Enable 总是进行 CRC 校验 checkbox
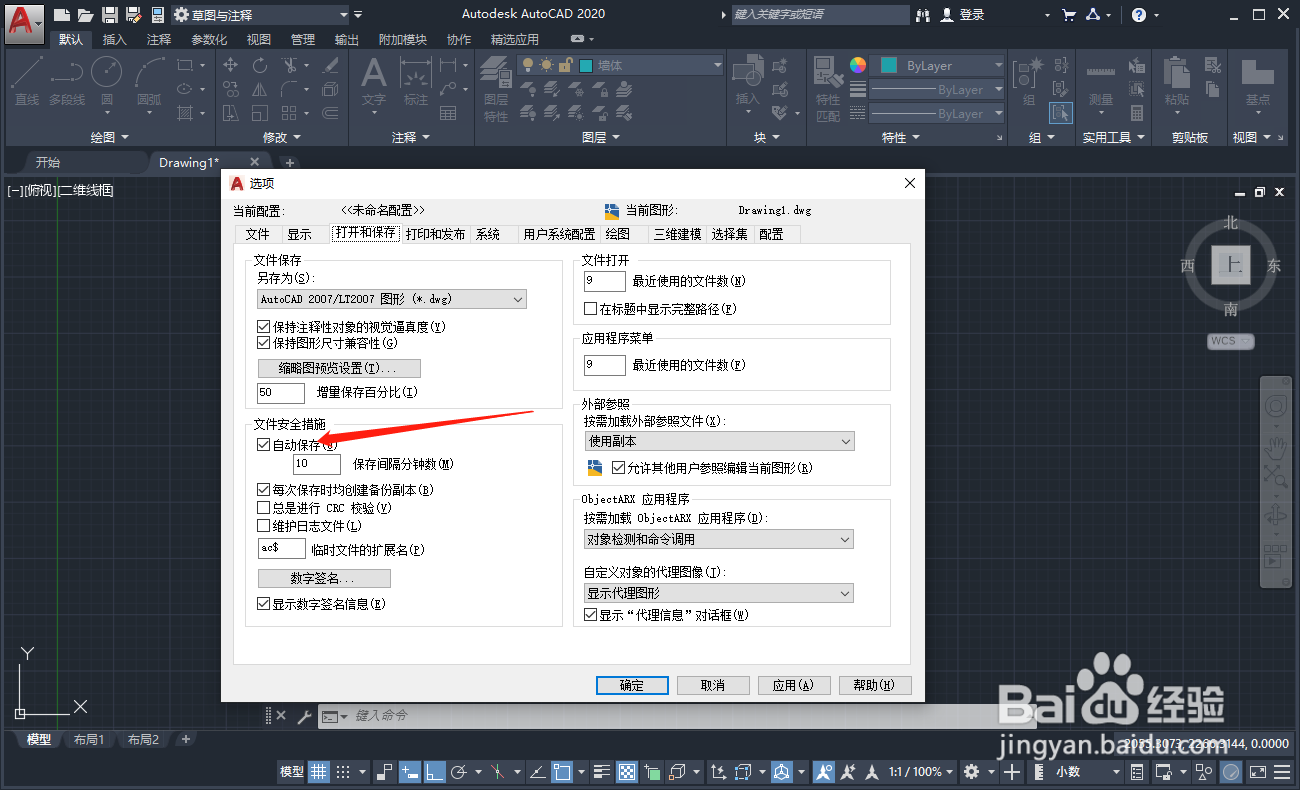This screenshot has width=1300, height=790. pos(264,508)
